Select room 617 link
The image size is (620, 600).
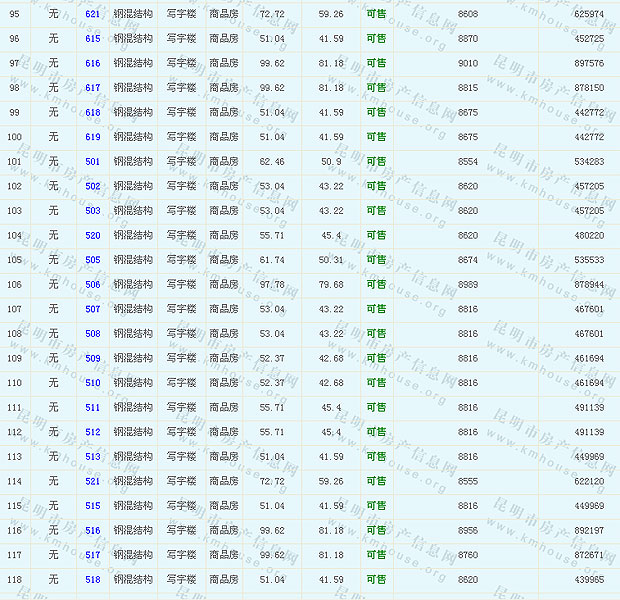[x=93, y=88]
